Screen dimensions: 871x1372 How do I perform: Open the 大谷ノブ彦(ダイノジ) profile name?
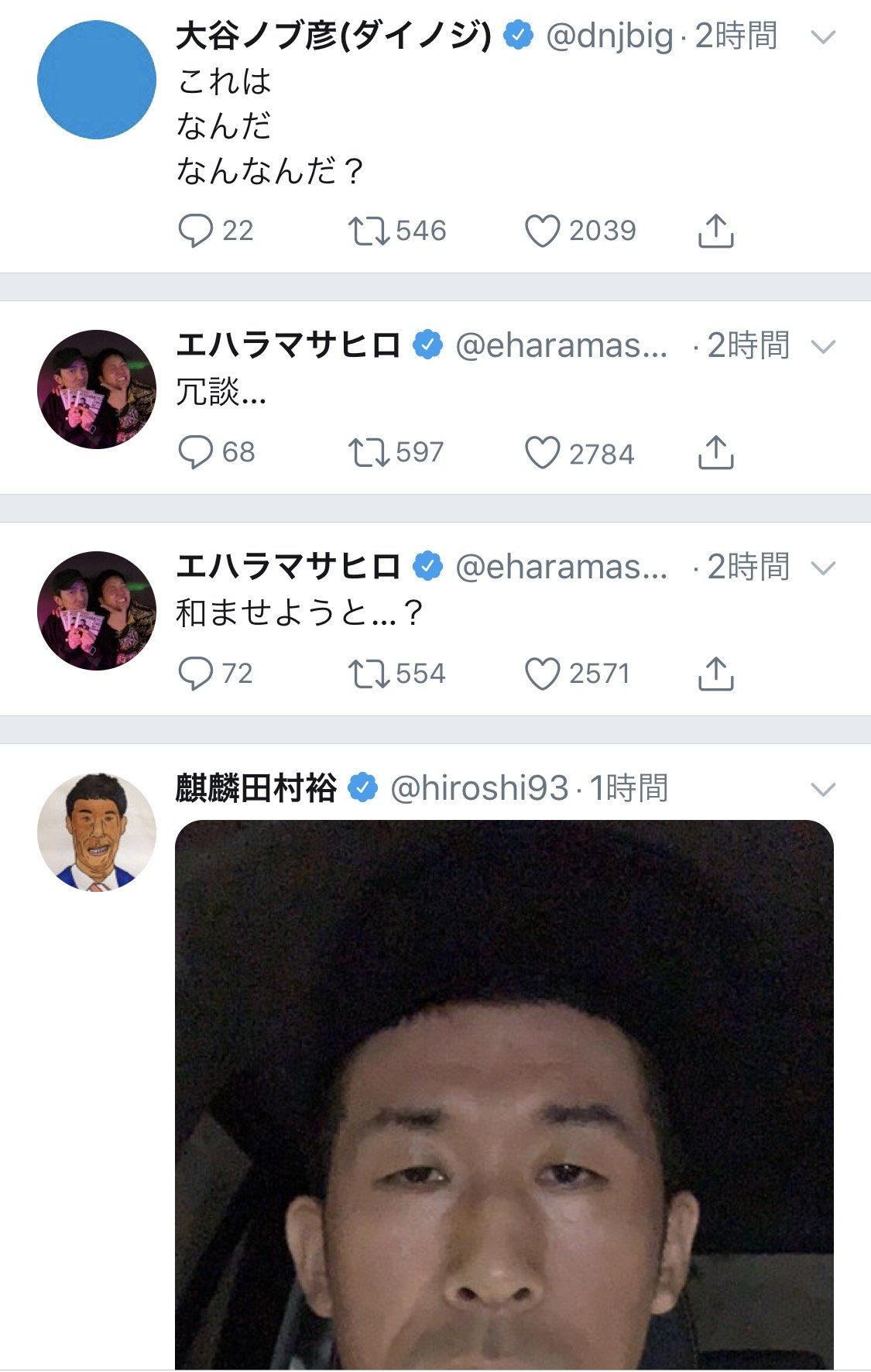click(334, 36)
